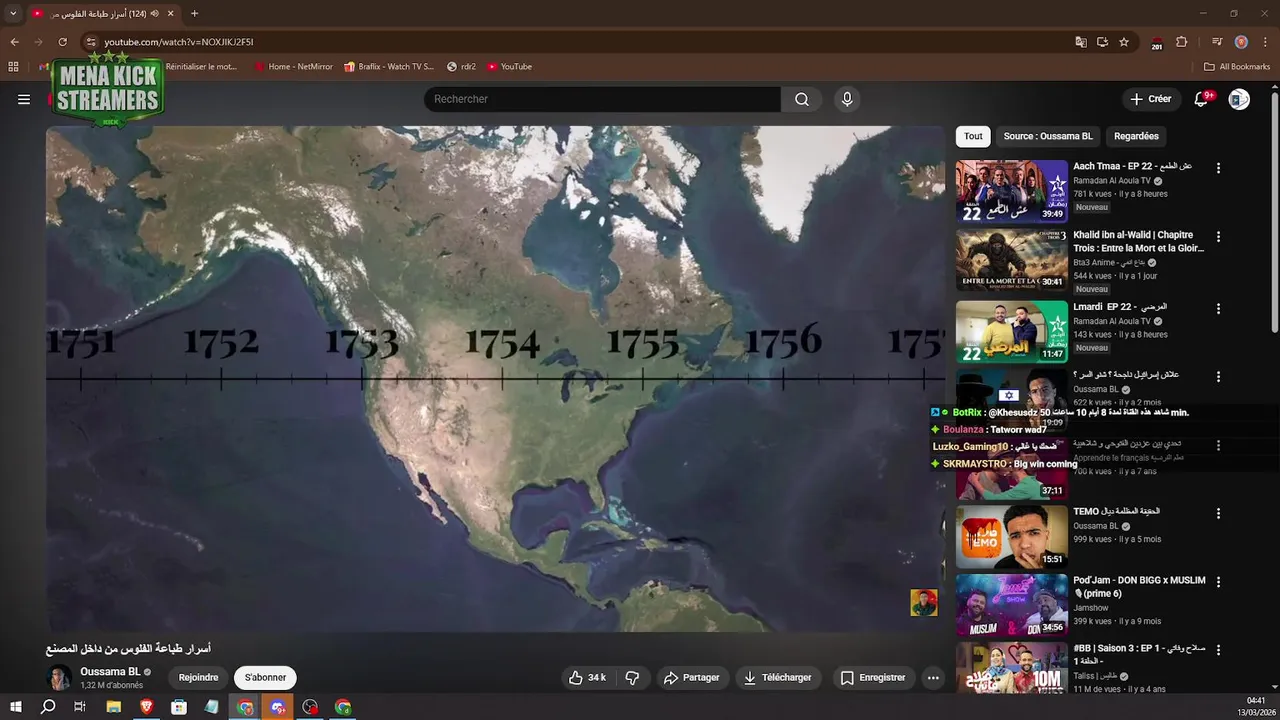Open #BB Saison 3 EP 1 thumbnail
The image size is (1280, 720).
pos(1011,668)
